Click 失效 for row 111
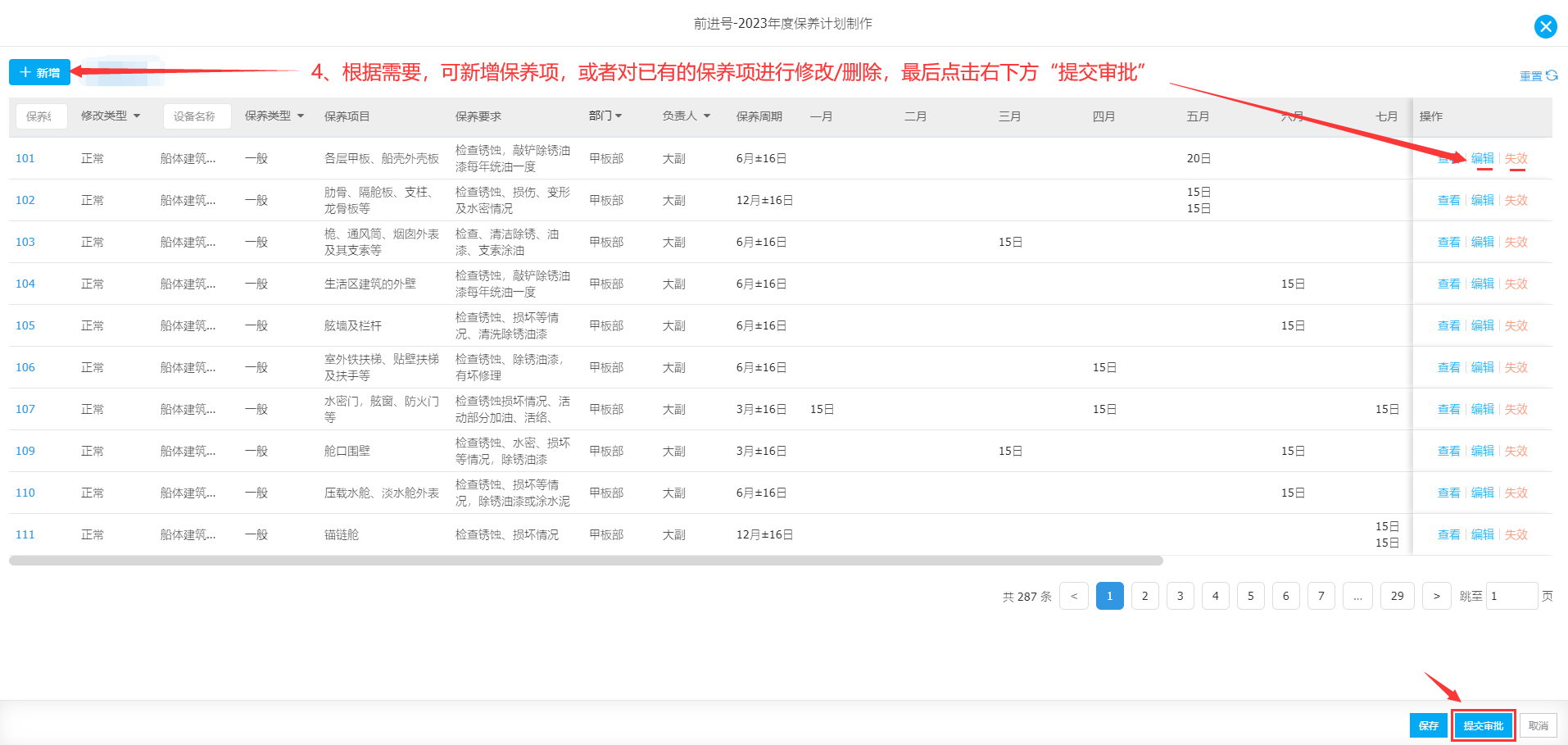Screen dimensions: 1568x745 (1516, 534)
